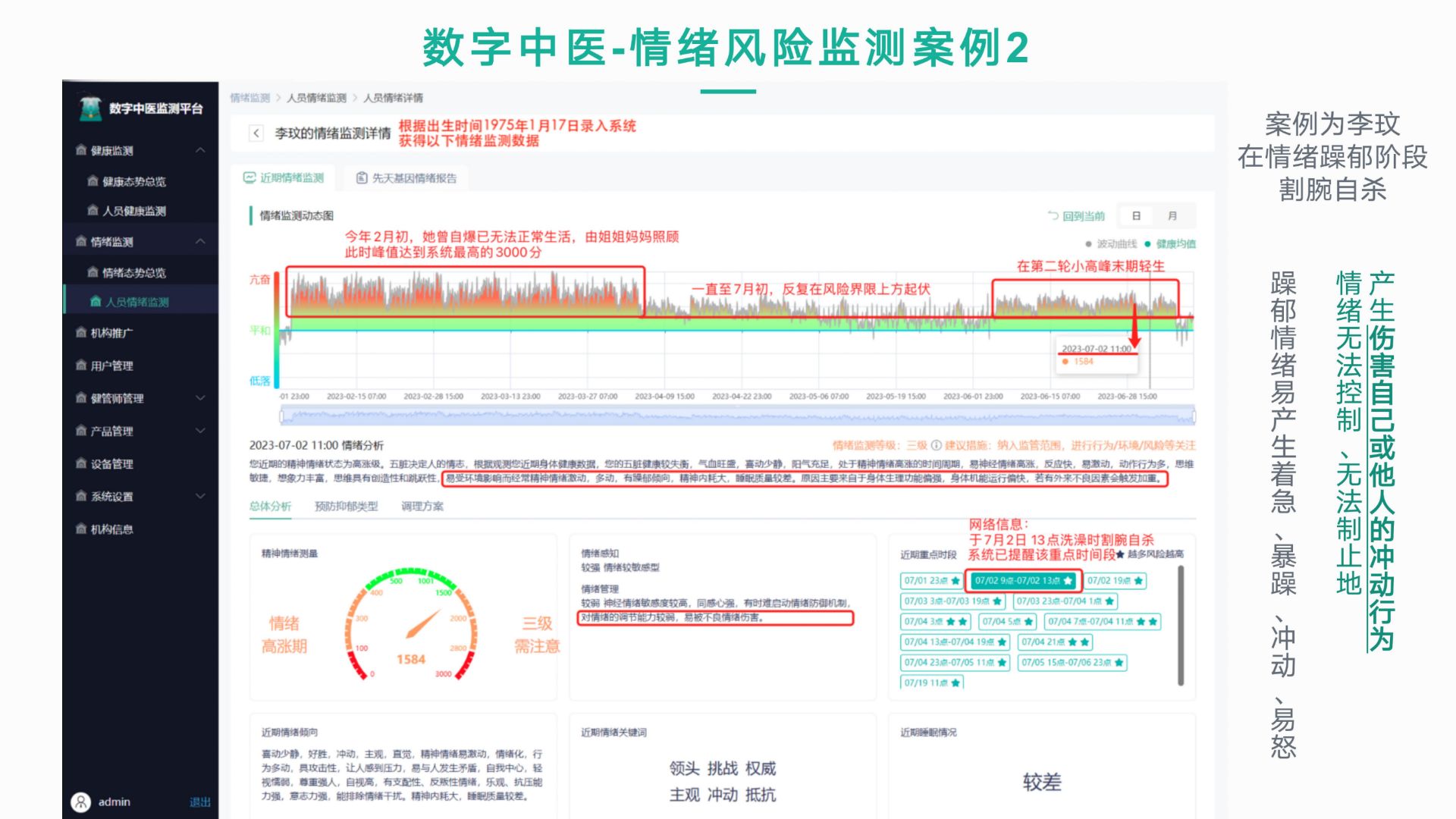Switch to the 调理方案 tab

coord(422,506)
